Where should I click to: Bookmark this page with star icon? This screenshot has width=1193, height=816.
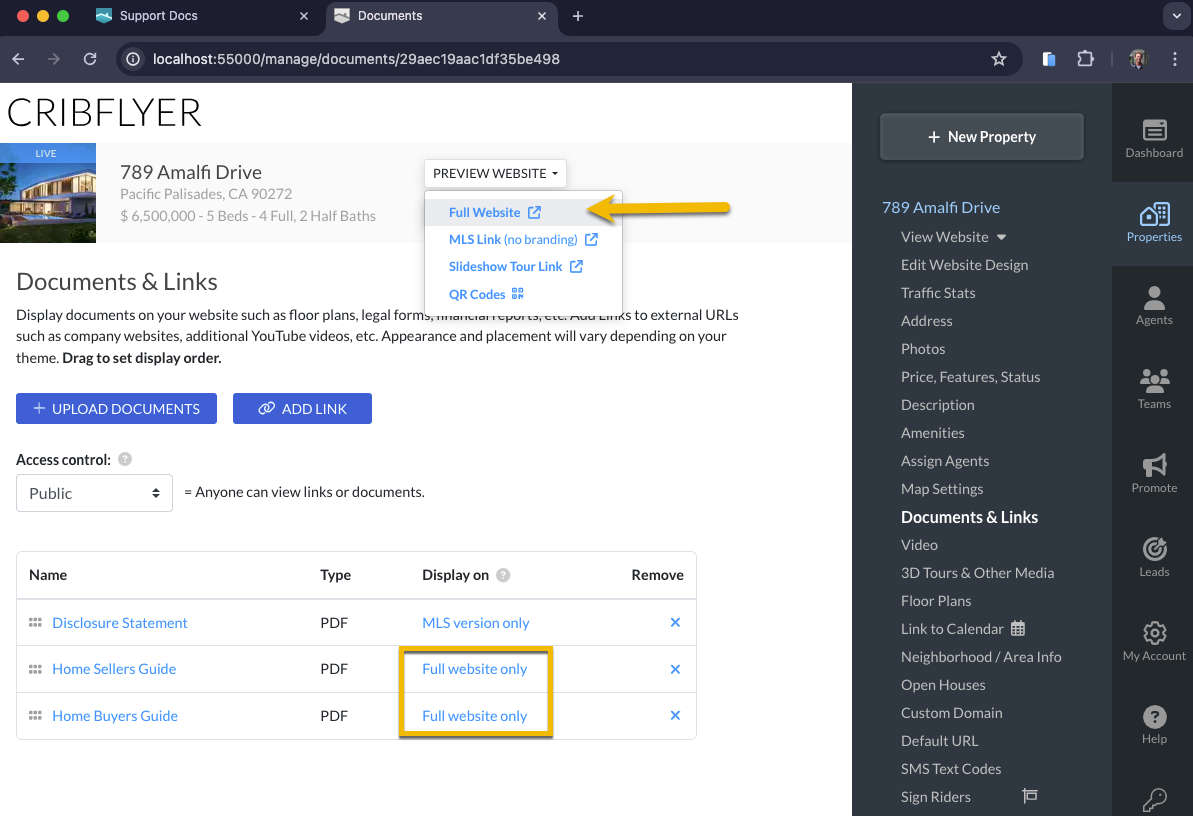click(998, 59)
